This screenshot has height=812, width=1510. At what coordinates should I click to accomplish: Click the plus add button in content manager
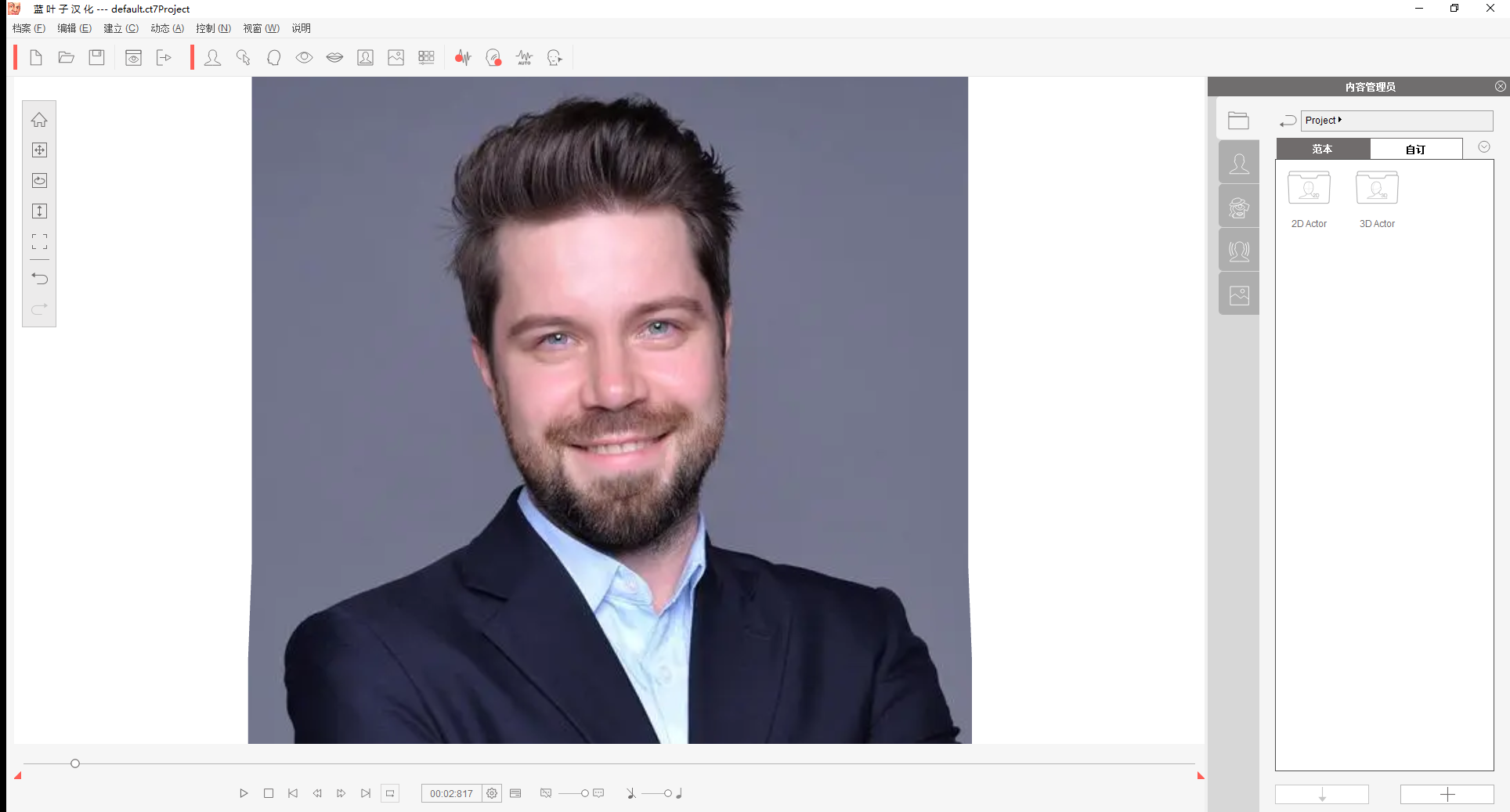1447,794
